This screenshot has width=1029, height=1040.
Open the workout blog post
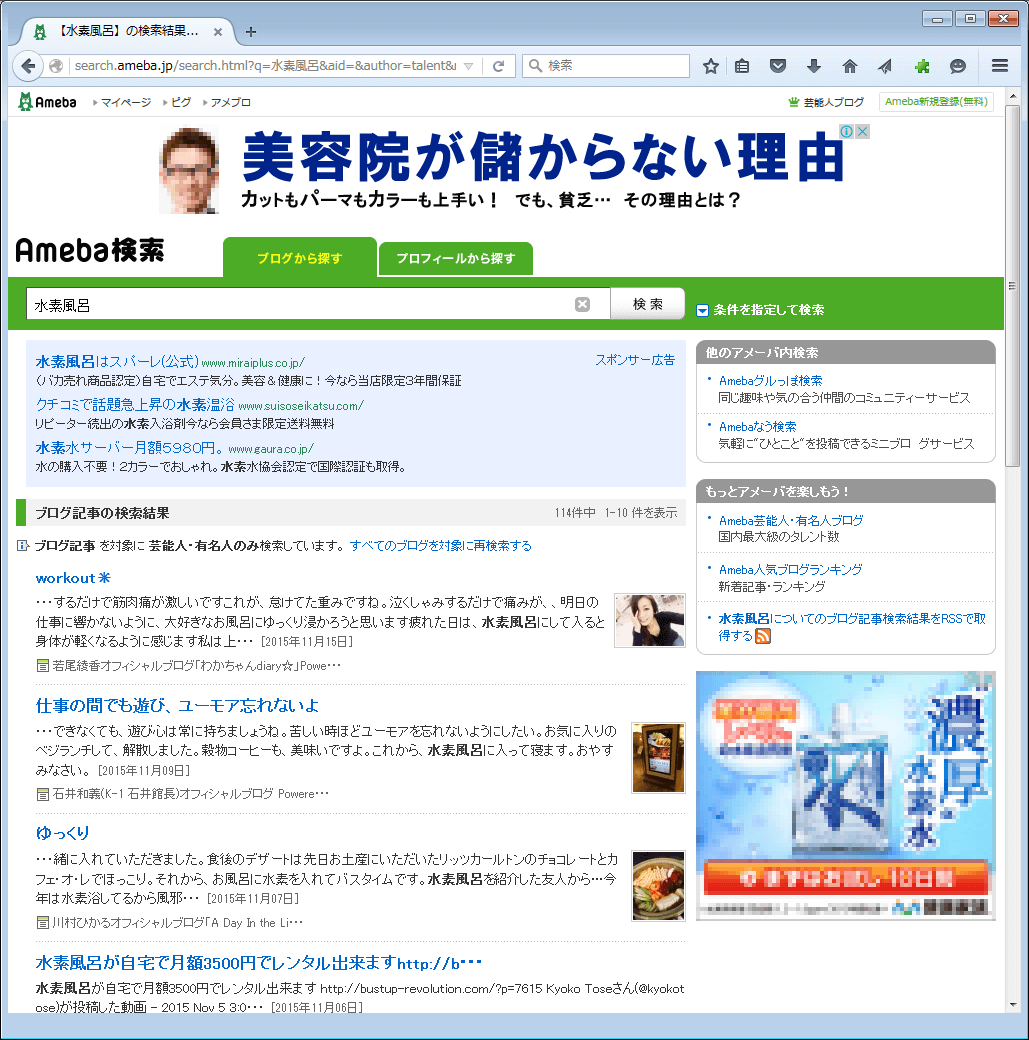click(73, 578)
